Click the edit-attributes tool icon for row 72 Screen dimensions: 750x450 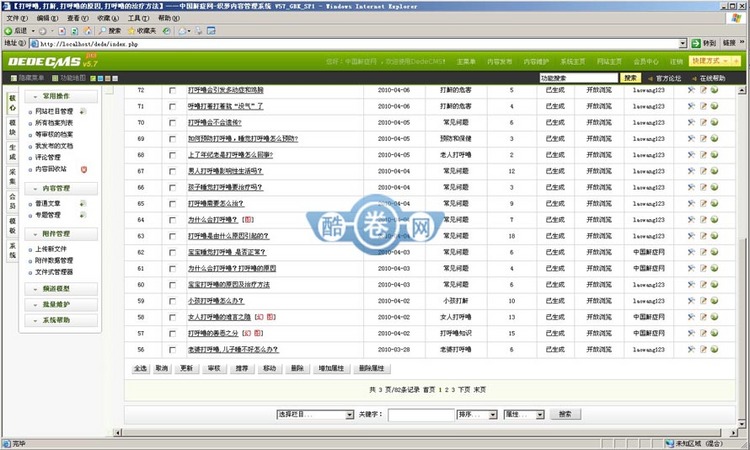[x=691, y=90]
